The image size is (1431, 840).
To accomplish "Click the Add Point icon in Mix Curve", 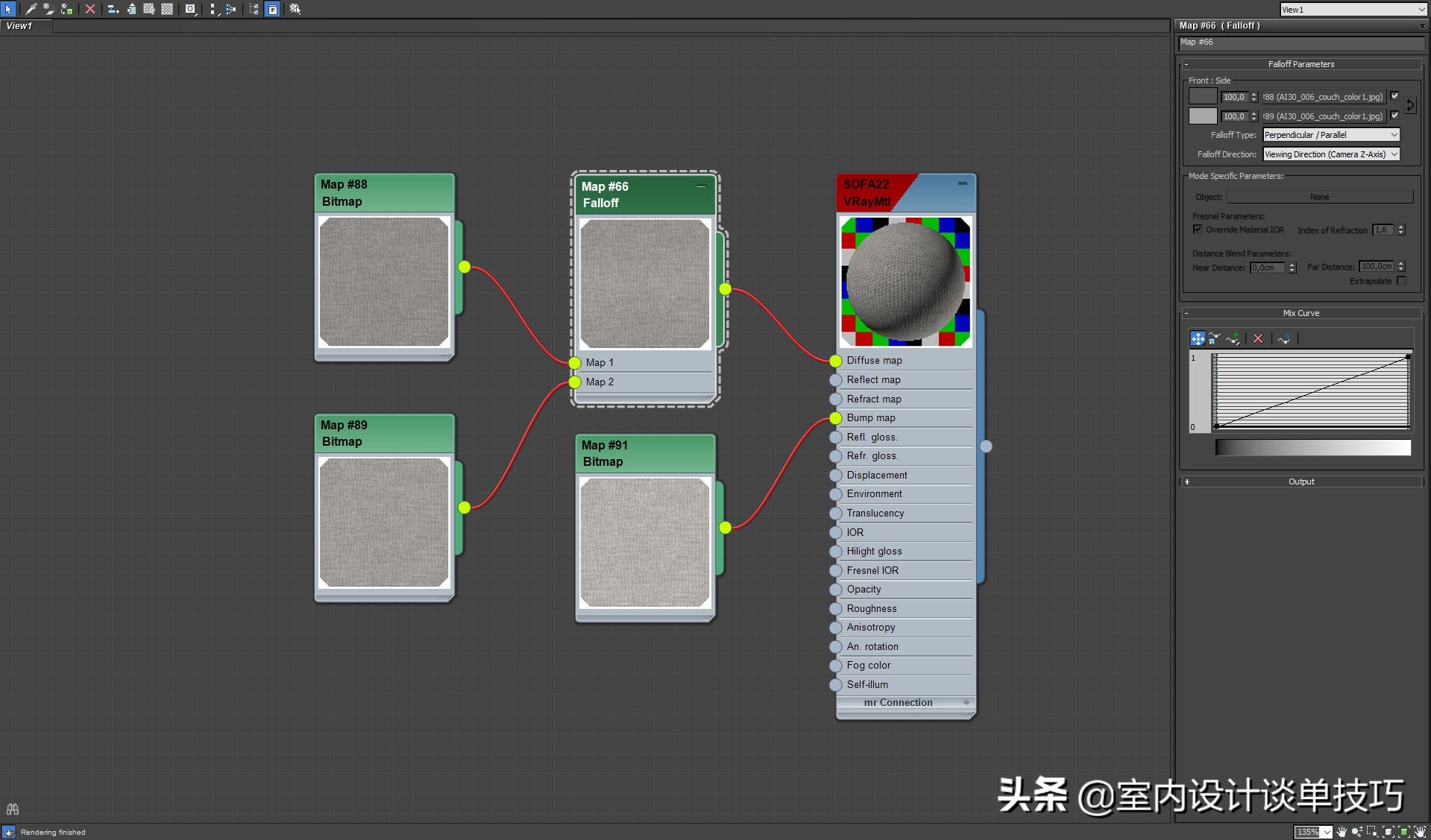I will click(x=1232, y=338).
